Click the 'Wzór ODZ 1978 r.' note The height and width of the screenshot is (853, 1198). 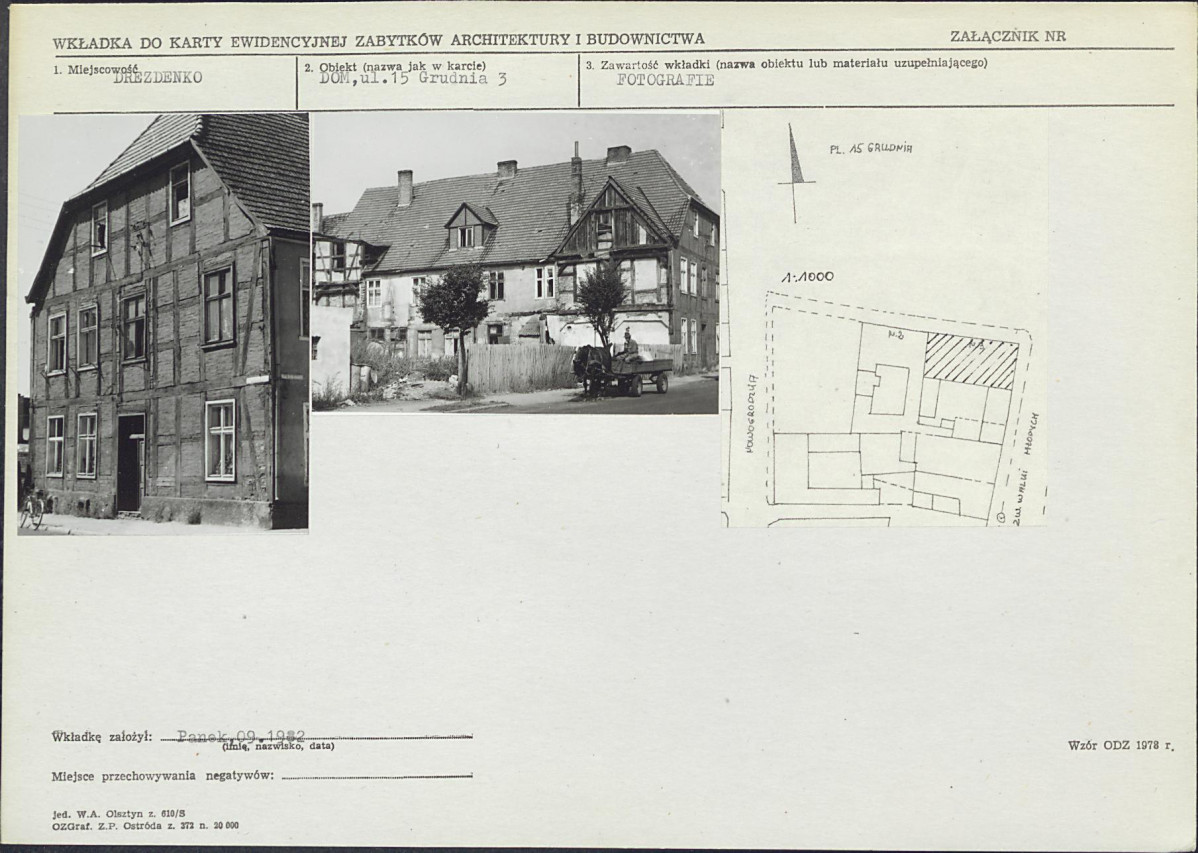pos(1120,744)
